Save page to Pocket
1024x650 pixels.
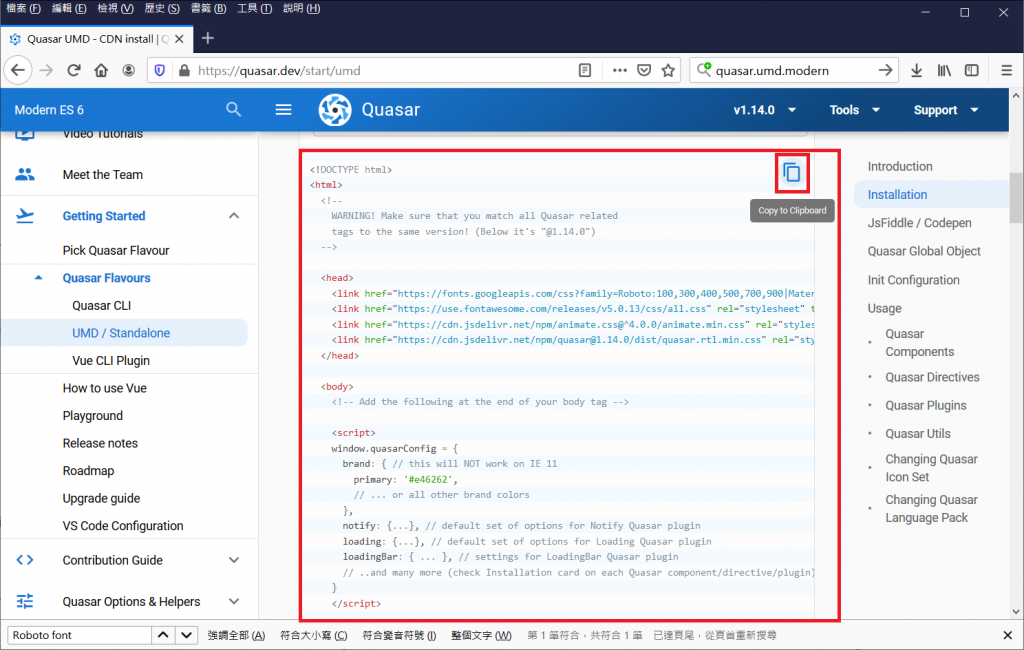[x=644, y=71]
